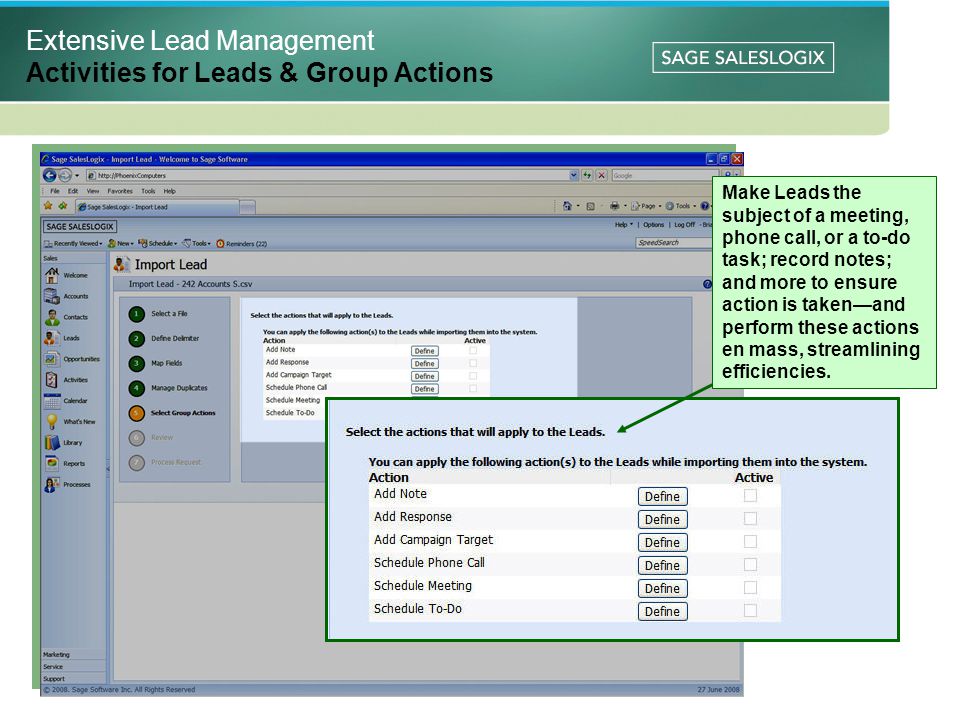The image size is (960, 720).
Task: Open the browser Edit menu
Action: [x=73, y=191]
